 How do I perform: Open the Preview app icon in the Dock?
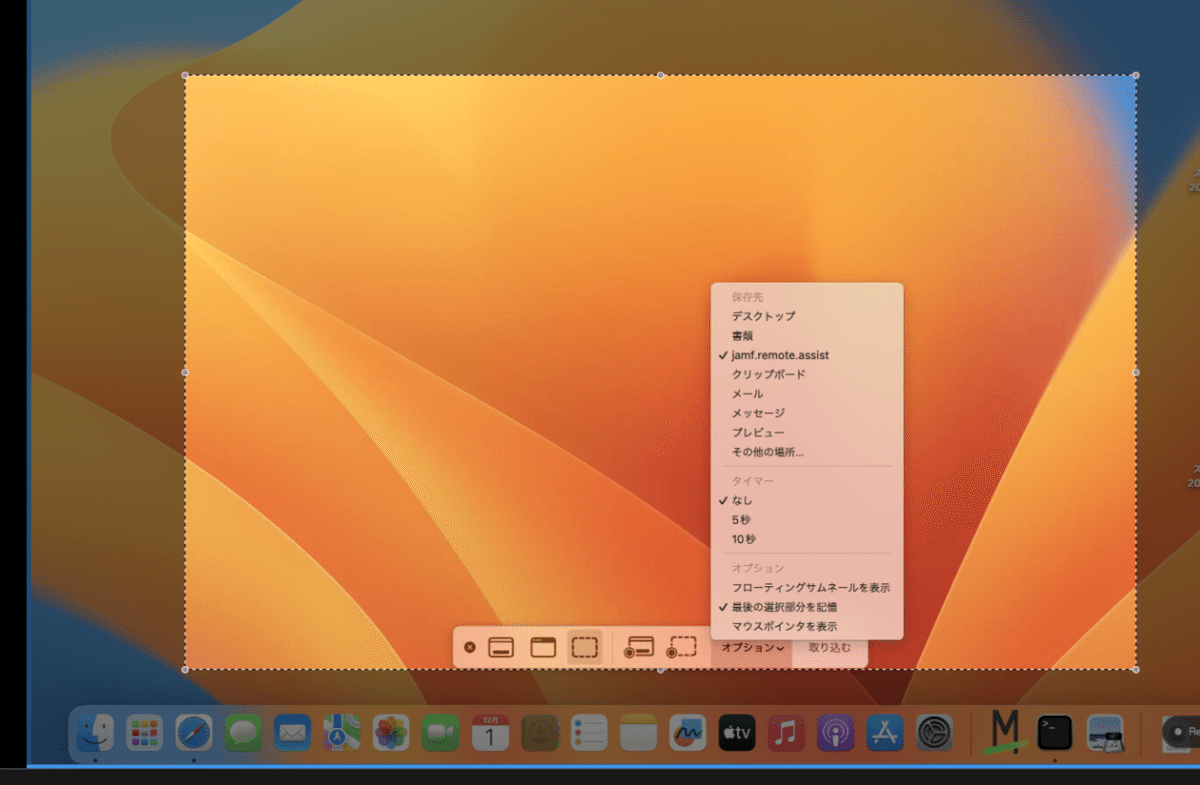coord(1105,733)
